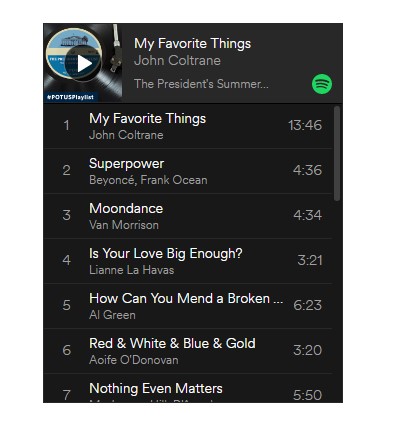400x429 pixels.
Task: Click My Favorite Things title in header
Action: pos(192,44)
